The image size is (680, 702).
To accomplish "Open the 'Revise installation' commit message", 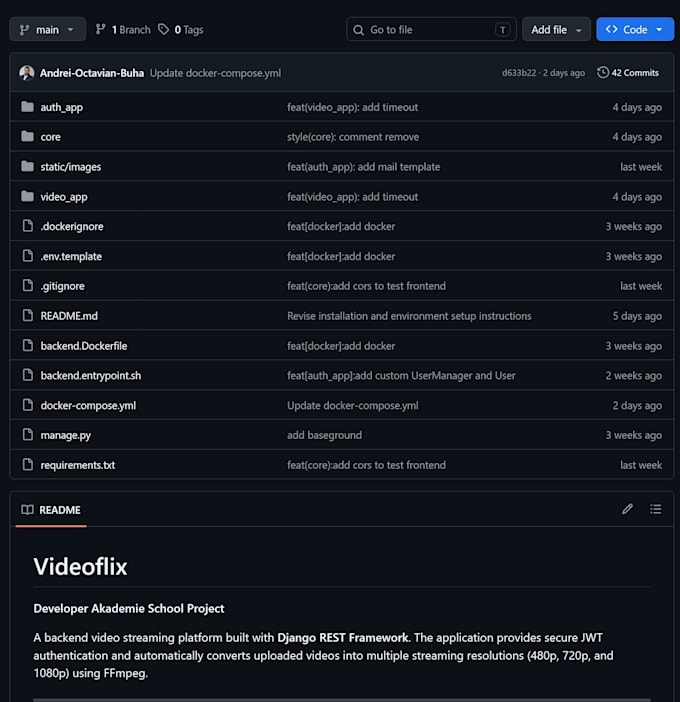I will click(409, 316).
